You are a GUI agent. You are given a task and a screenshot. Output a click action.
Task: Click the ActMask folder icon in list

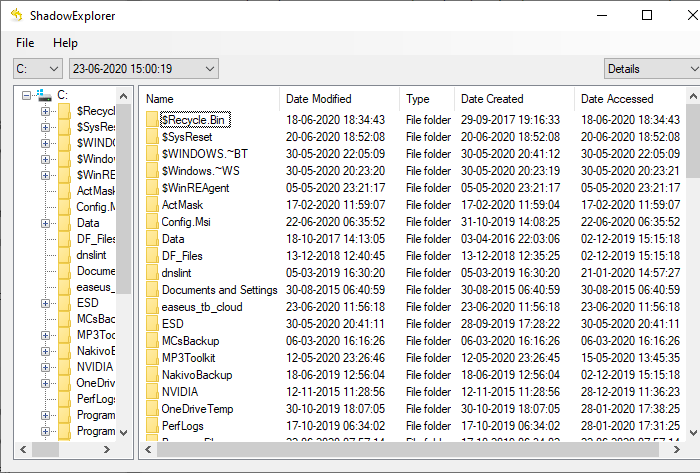pos(152,204)
